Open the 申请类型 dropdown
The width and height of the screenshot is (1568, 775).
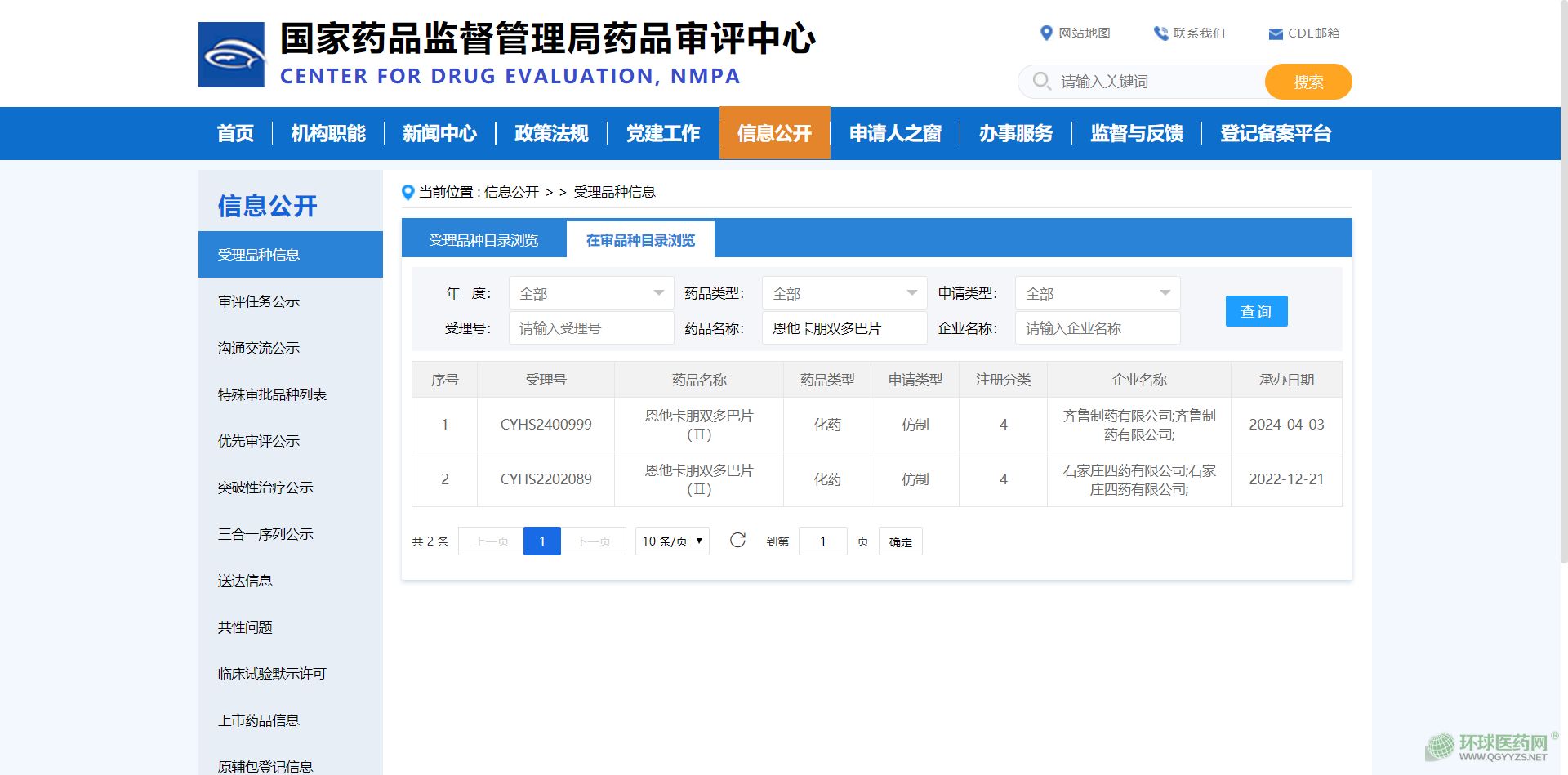(1097, 293)
